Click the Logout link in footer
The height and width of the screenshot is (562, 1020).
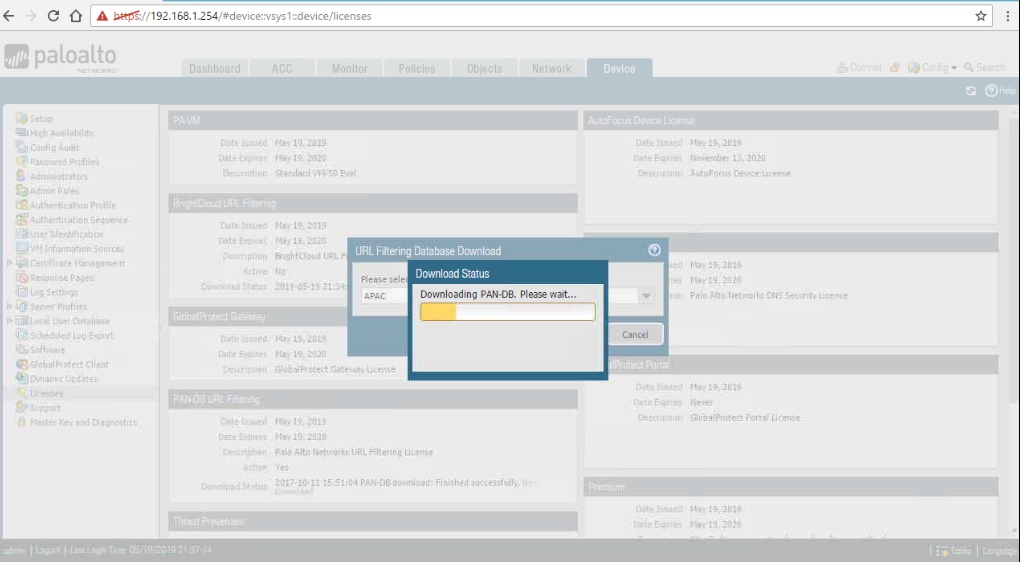(x=47, y=550)
